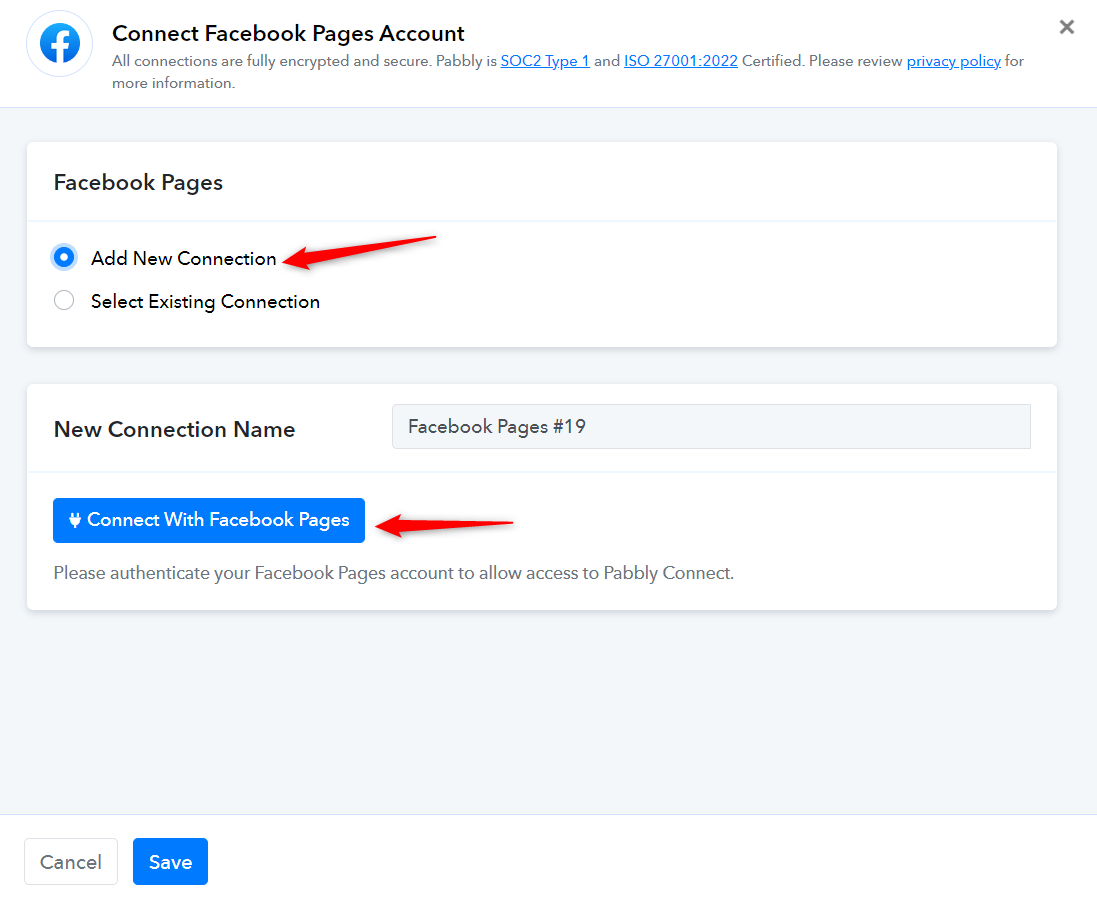Click the plug icon on Connect button

[x=75, y=520]
